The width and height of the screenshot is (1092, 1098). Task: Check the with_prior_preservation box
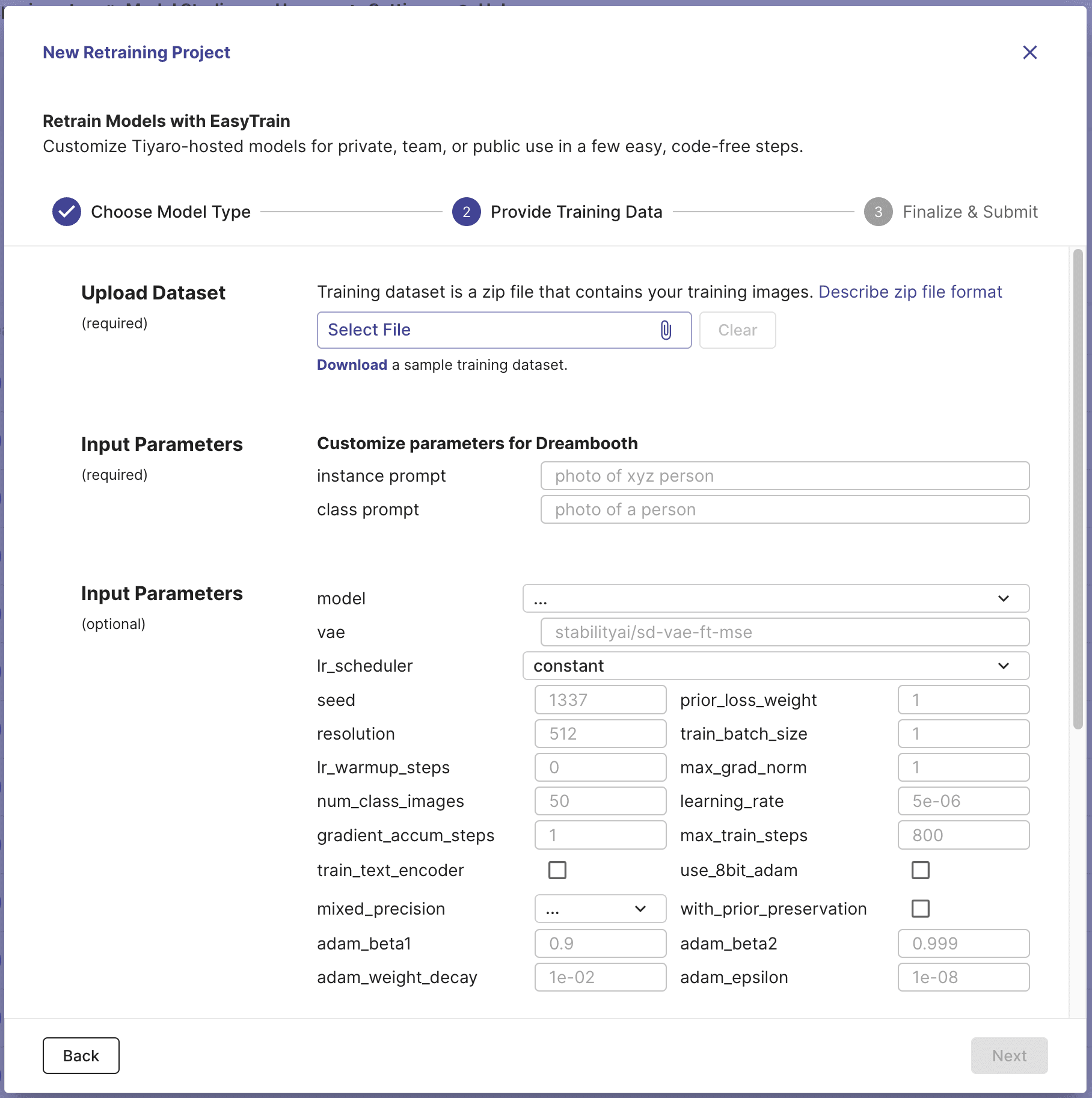pos(921,909)
